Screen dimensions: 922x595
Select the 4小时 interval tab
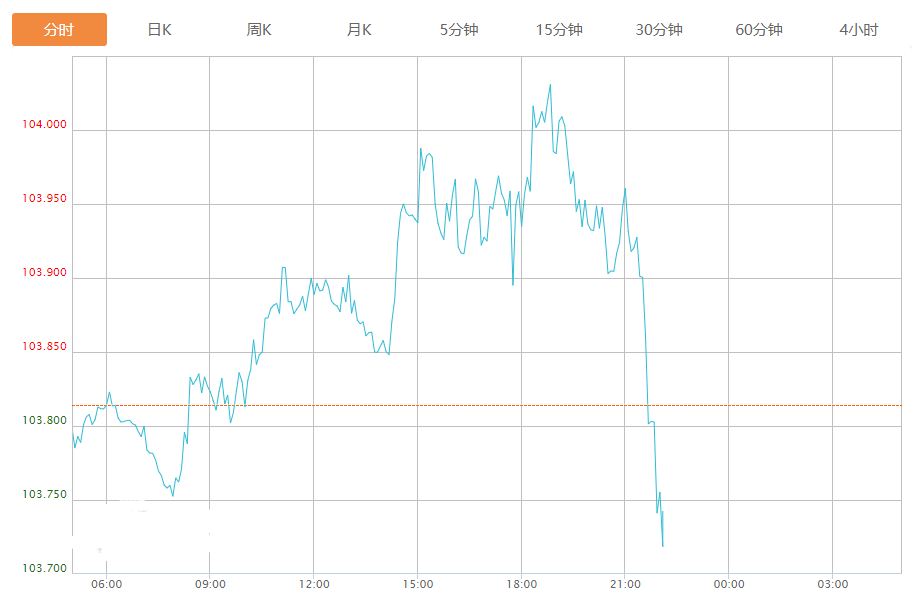click(x=859, y=30)
